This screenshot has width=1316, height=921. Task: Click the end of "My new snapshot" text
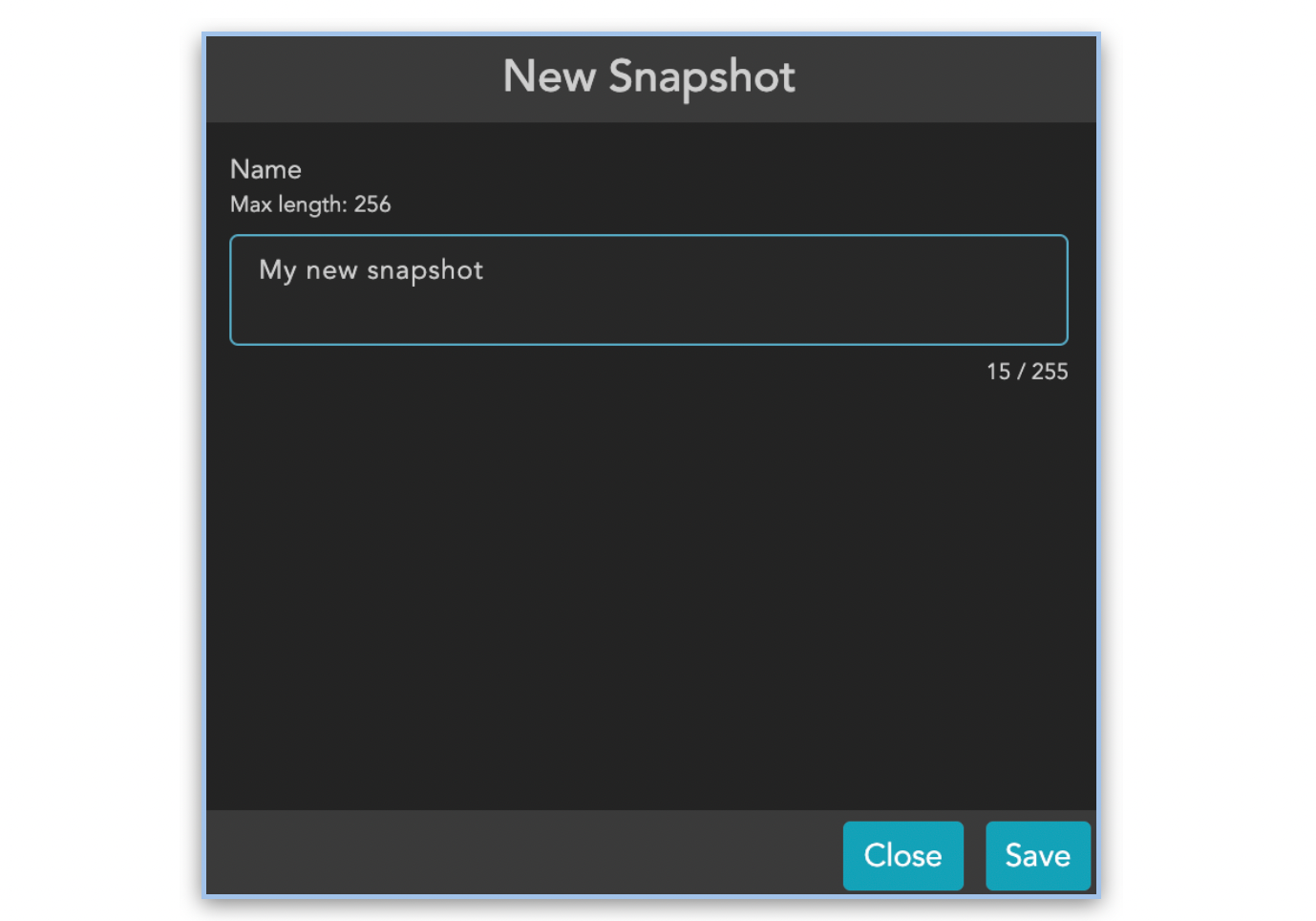[484, 271]
